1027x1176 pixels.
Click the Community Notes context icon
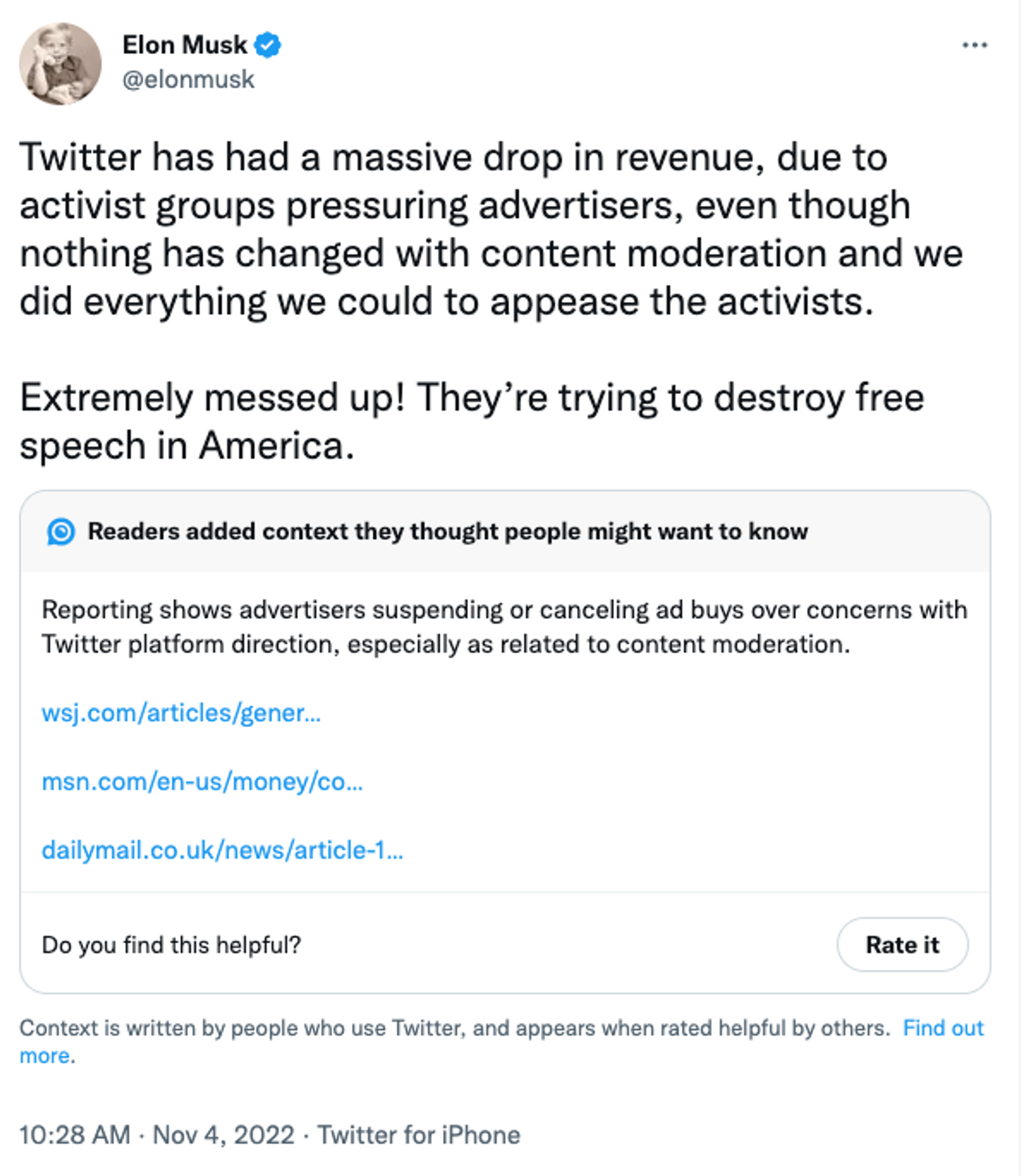tap(61, 532)
